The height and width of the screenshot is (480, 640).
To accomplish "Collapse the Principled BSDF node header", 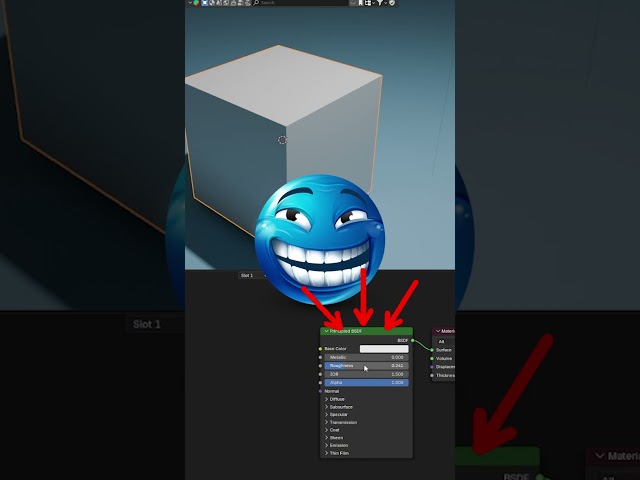I will point(326,331).
